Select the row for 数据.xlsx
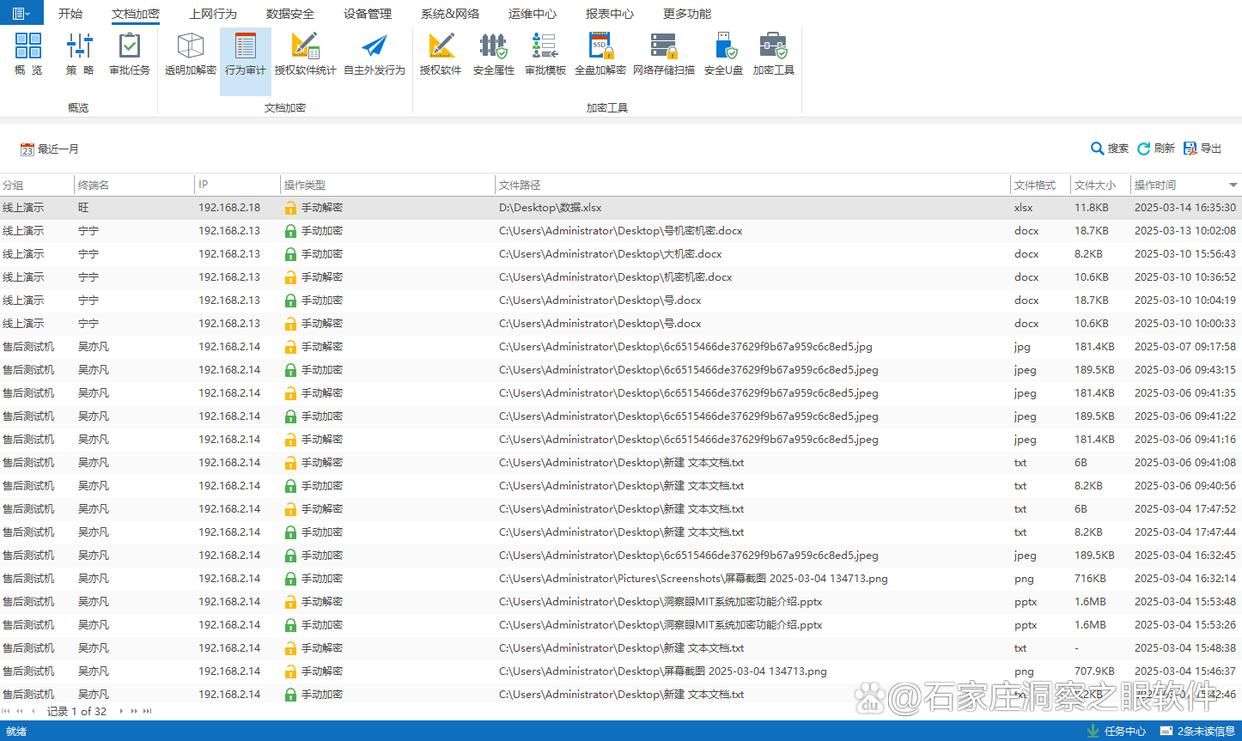 621,207
